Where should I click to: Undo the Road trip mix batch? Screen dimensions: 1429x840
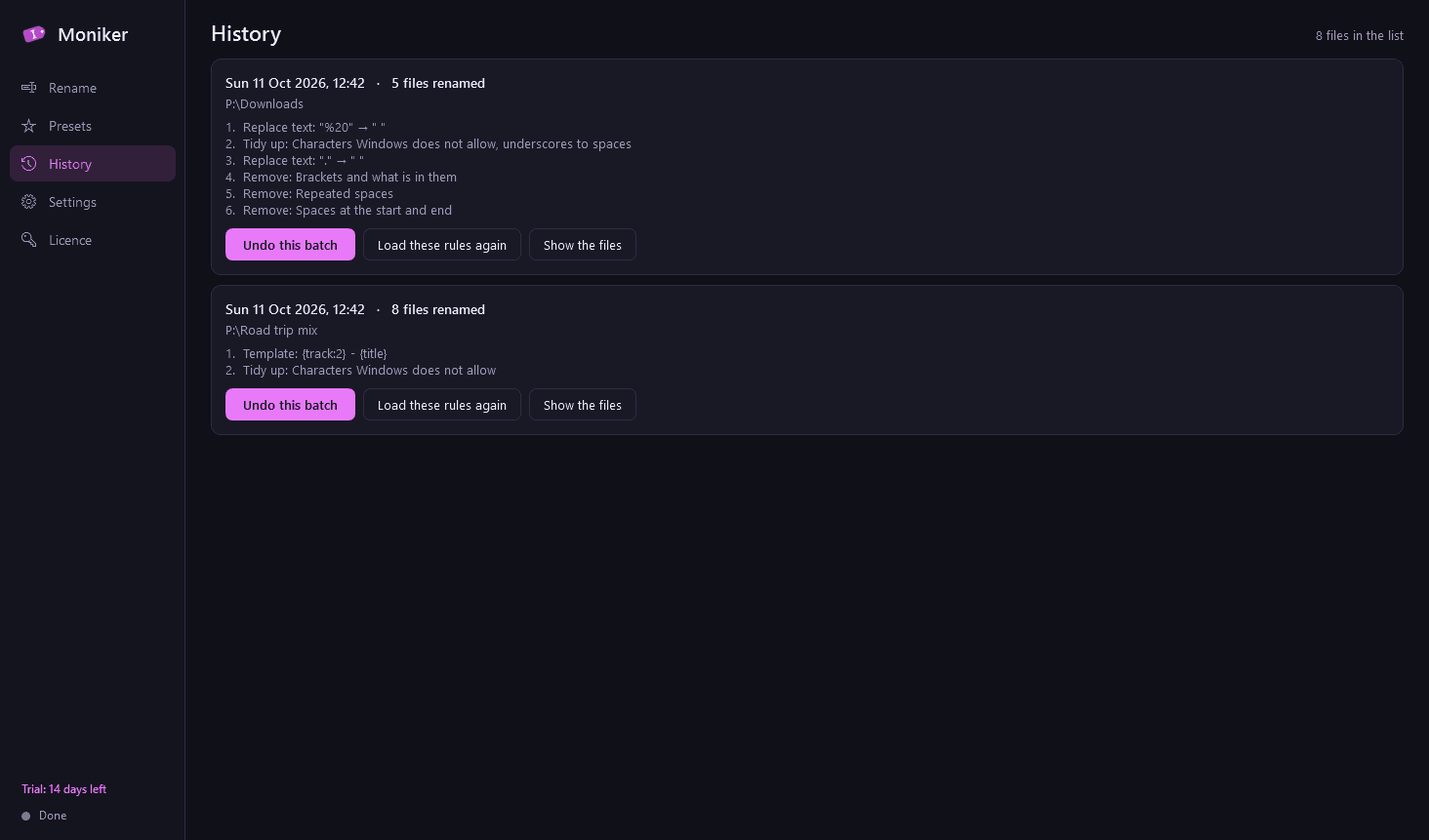point(290,405)
